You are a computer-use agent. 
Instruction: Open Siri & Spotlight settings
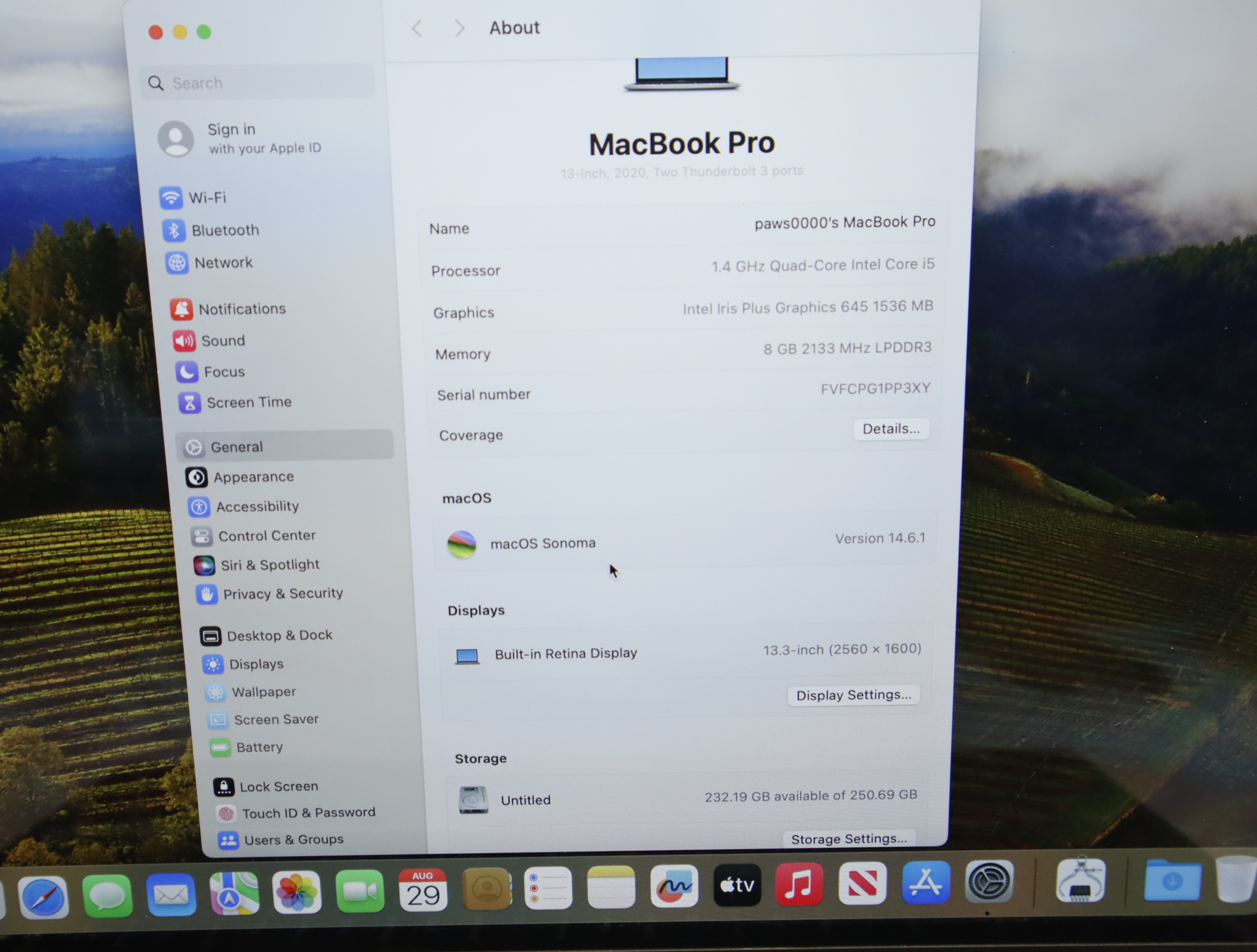click(x=269, y=565)
